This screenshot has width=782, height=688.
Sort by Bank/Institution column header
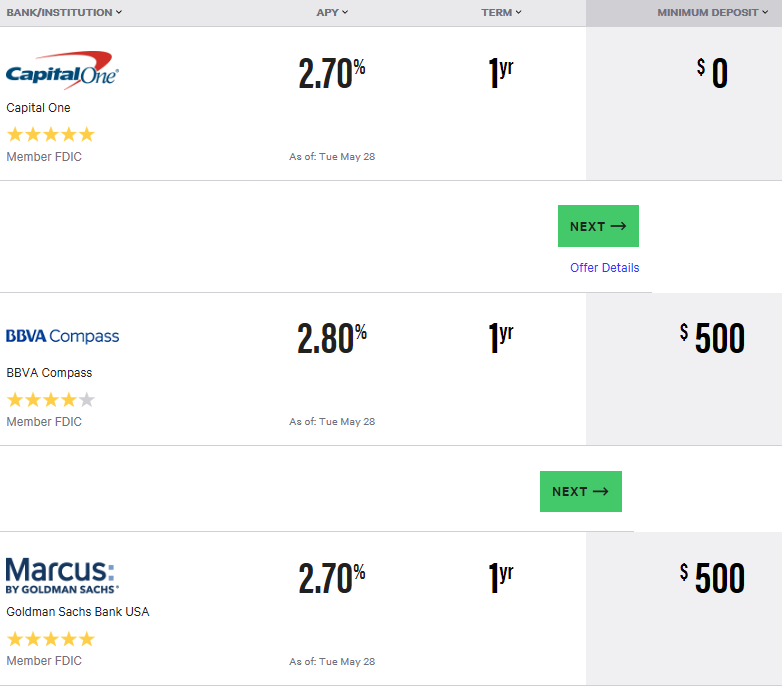click(x=64, y=13)
